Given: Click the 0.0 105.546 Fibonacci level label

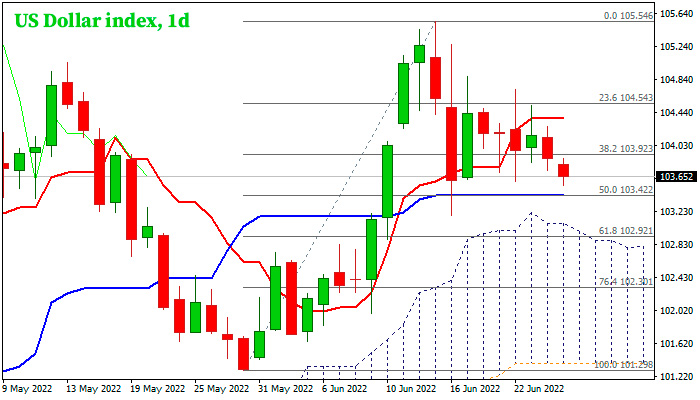Looking at the screenshot, I should 629,16.
